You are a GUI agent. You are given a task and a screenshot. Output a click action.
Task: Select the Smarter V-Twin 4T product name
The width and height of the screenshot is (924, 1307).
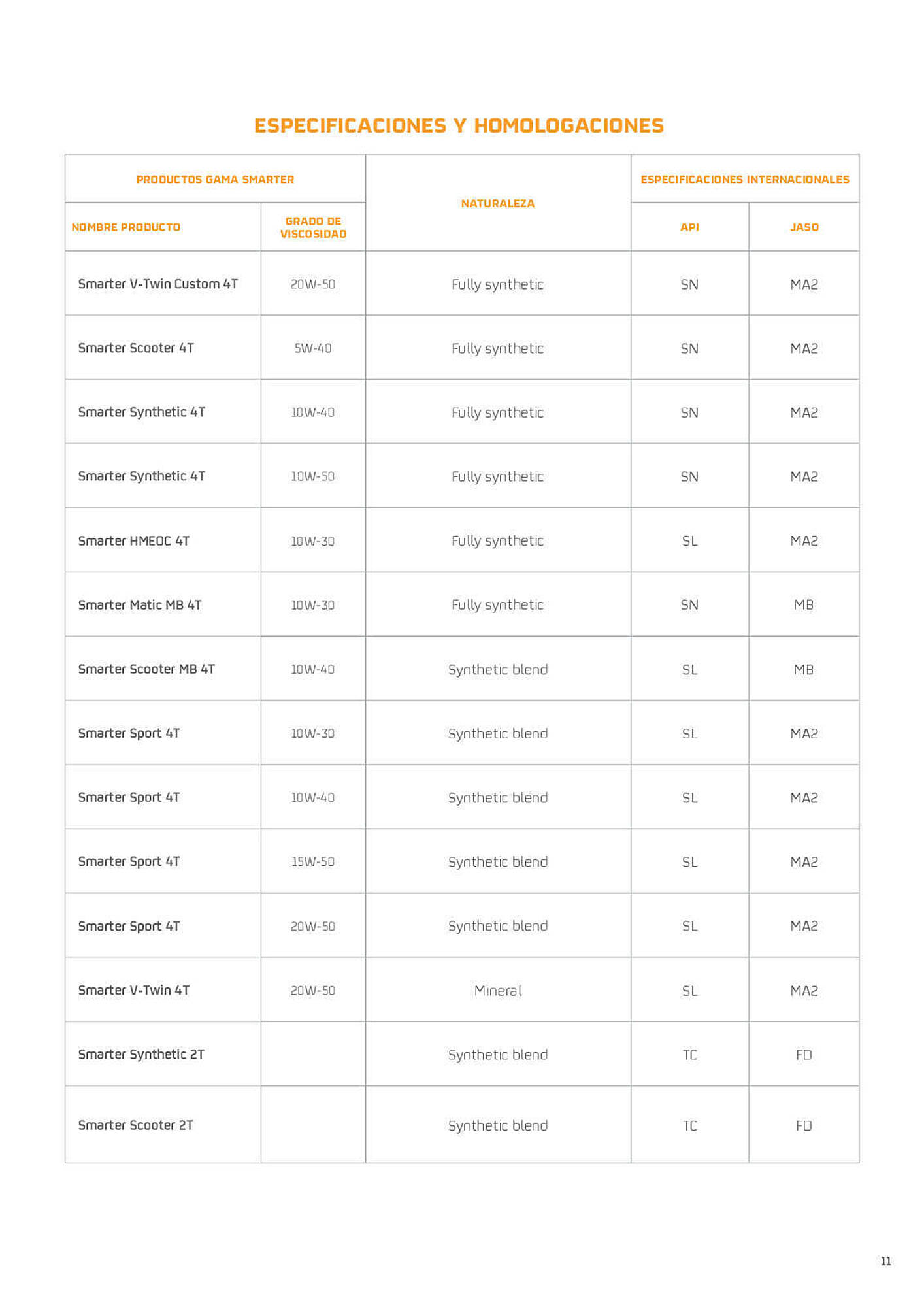(133, 991)
